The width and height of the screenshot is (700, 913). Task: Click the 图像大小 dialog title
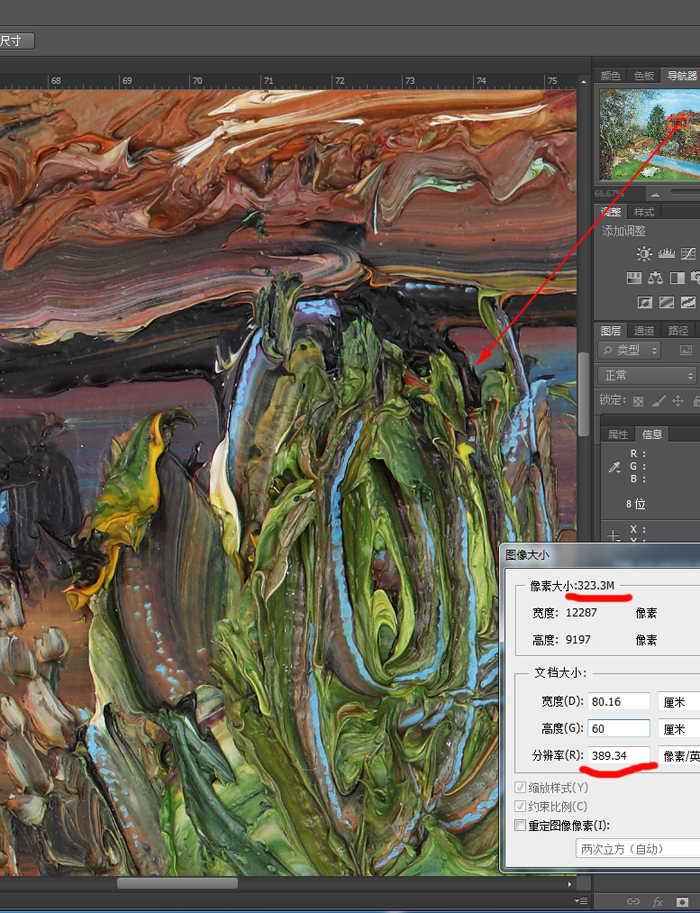tap(526, 555)
